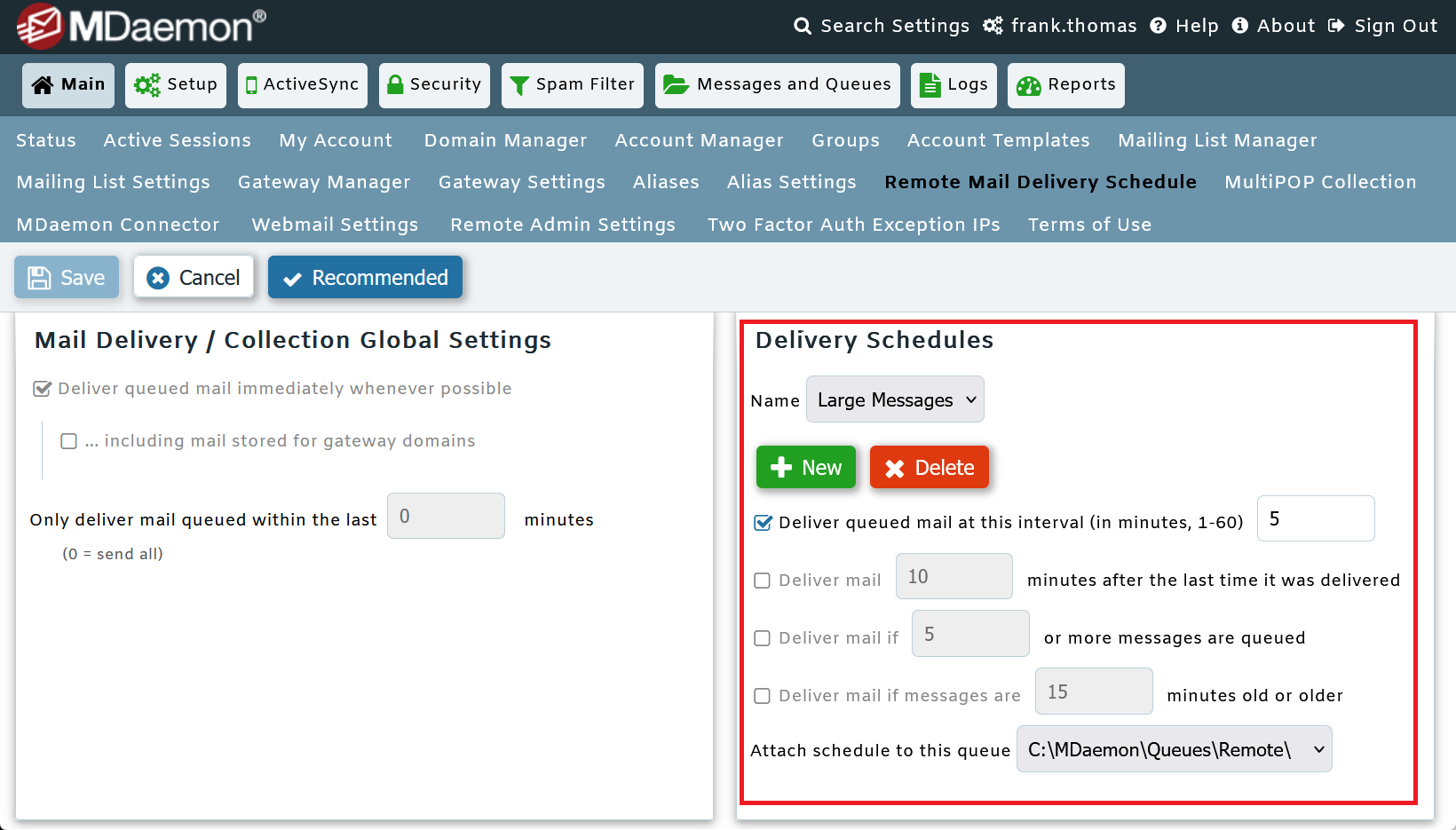
Task: Open Reports via the chart icon
Action: [x=1029, y=85]
